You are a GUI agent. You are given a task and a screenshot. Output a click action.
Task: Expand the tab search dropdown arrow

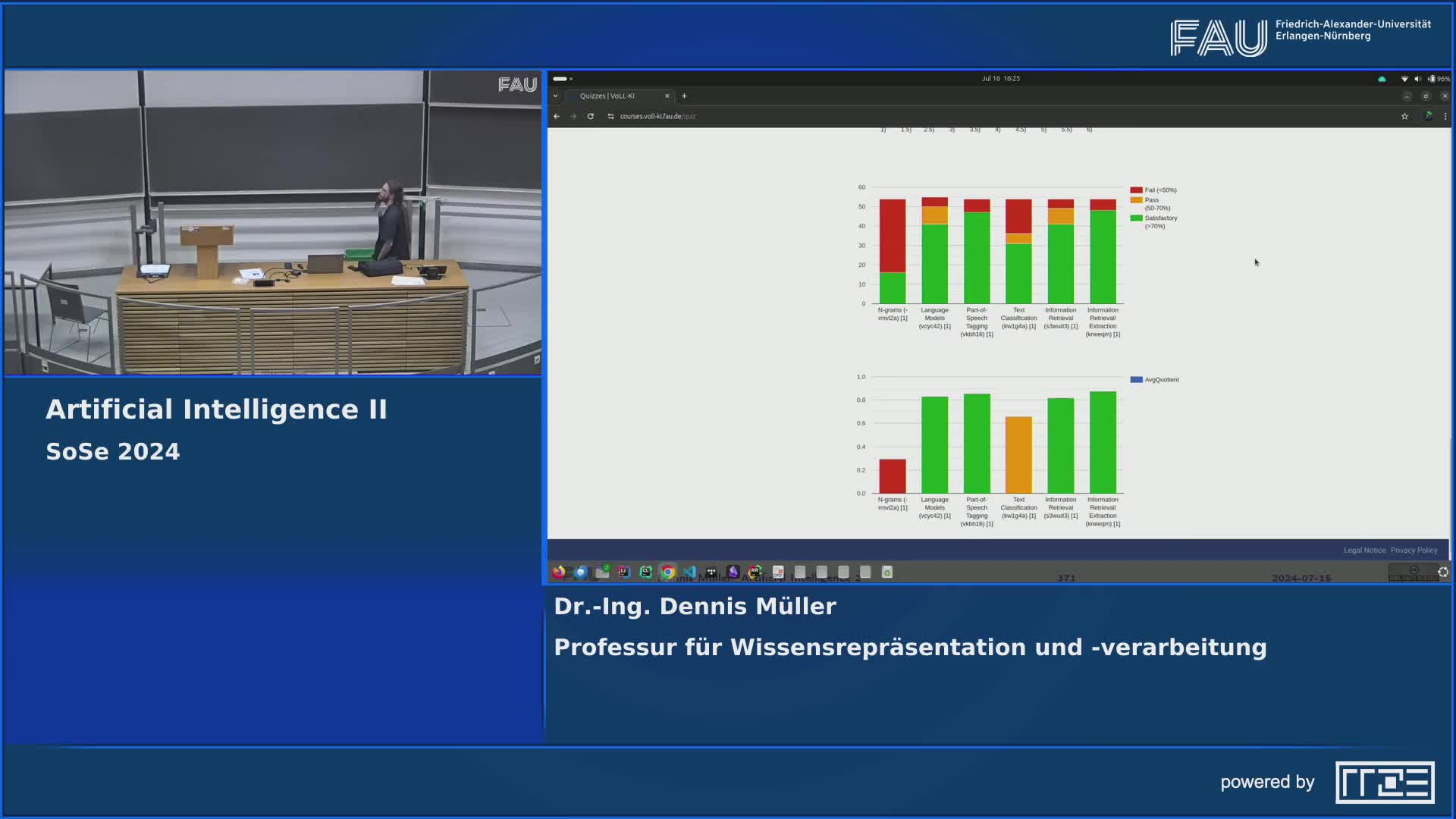point(555,96)
